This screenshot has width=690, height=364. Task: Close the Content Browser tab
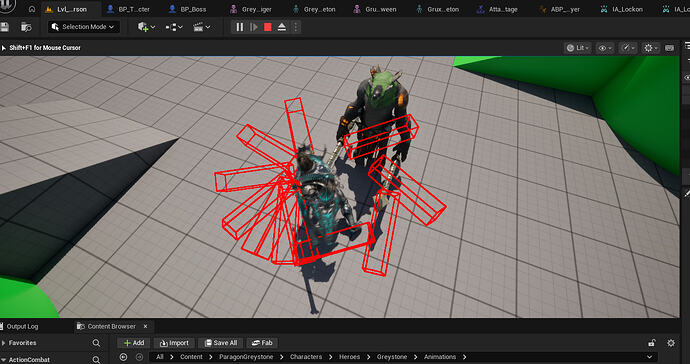146,327
